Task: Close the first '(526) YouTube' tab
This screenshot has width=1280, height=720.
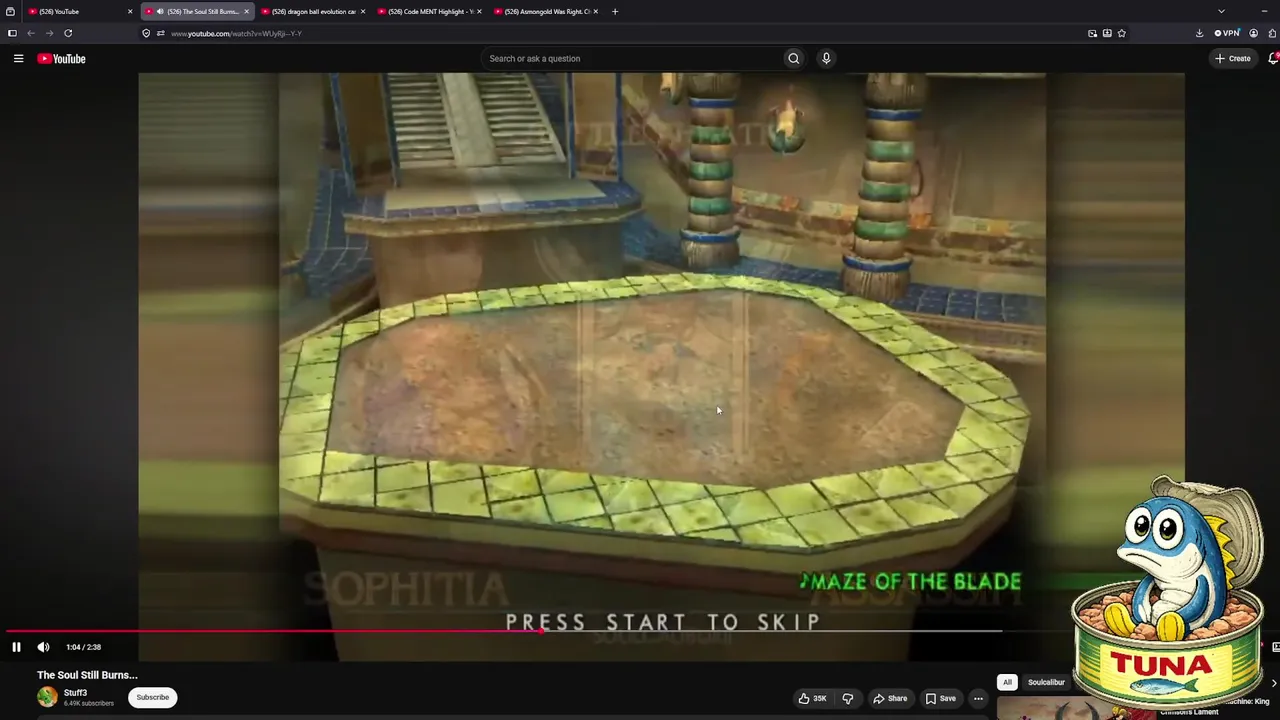Action: (x=130, y=11)
